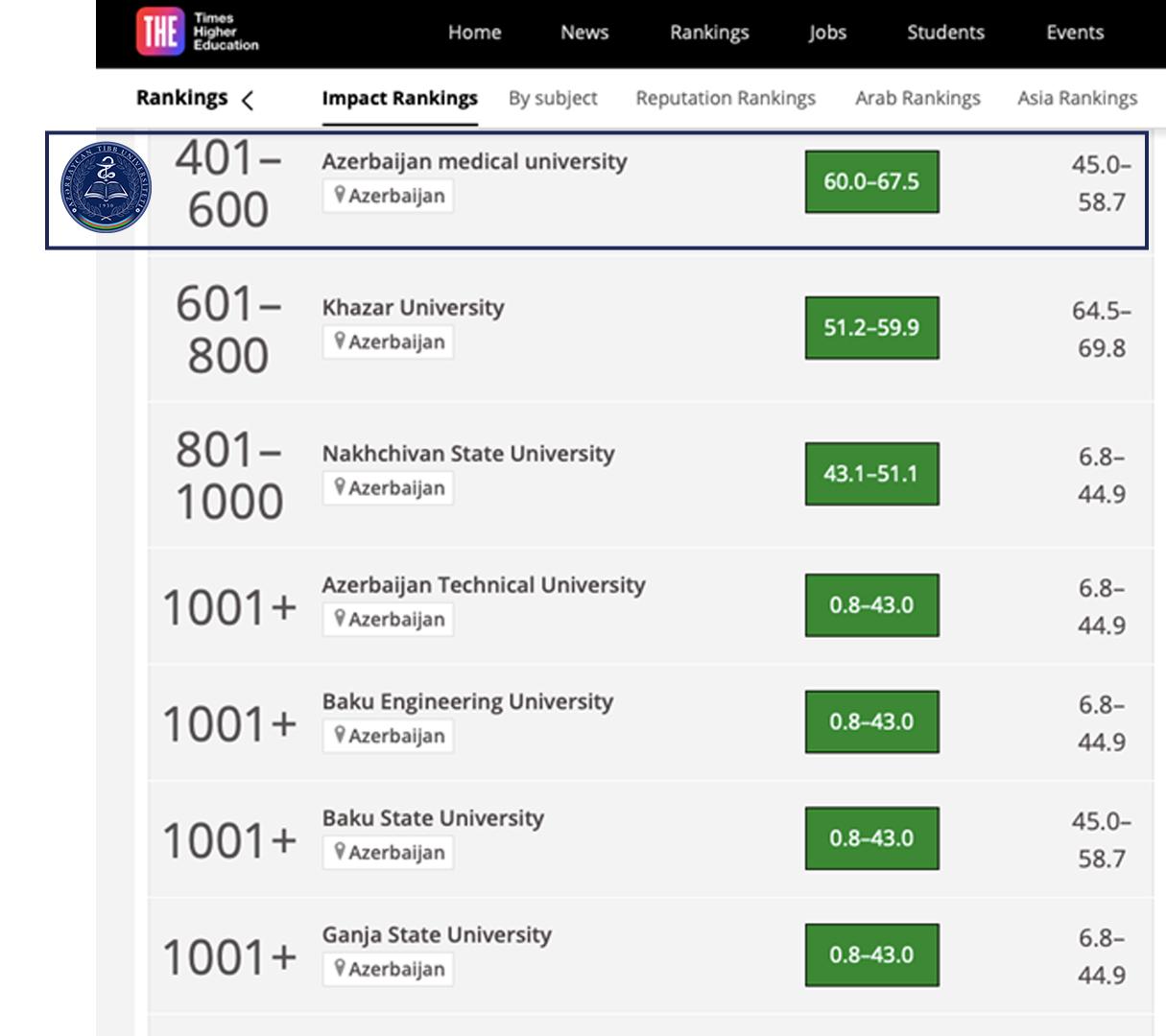
Task: Click Azerbaijan tag under Azerbaijan Technical University
Action: point(388,619)
